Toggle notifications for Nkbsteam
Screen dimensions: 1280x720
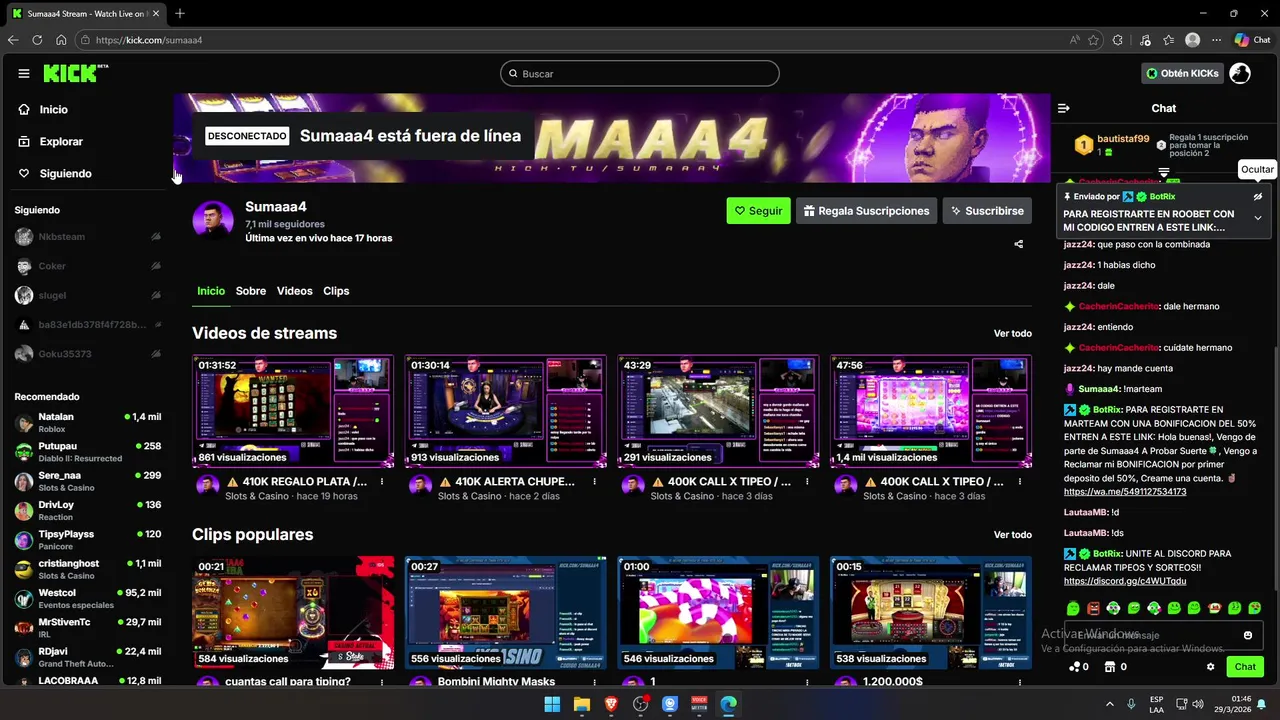[x=156, y=237]
